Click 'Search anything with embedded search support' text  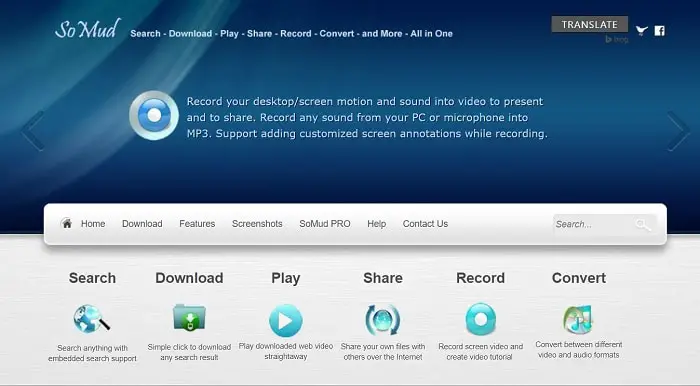click(92, 353)
